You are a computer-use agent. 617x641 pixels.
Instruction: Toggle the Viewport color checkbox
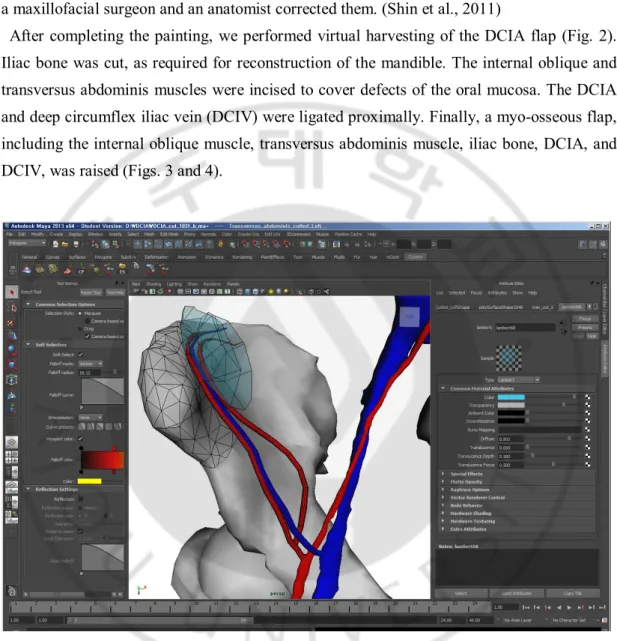click(x=81, y=439)
